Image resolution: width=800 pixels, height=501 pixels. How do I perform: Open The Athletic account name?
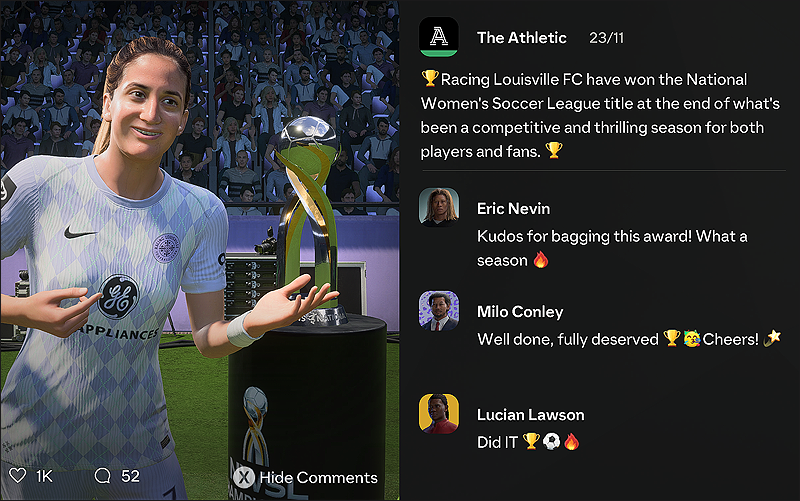521,38
